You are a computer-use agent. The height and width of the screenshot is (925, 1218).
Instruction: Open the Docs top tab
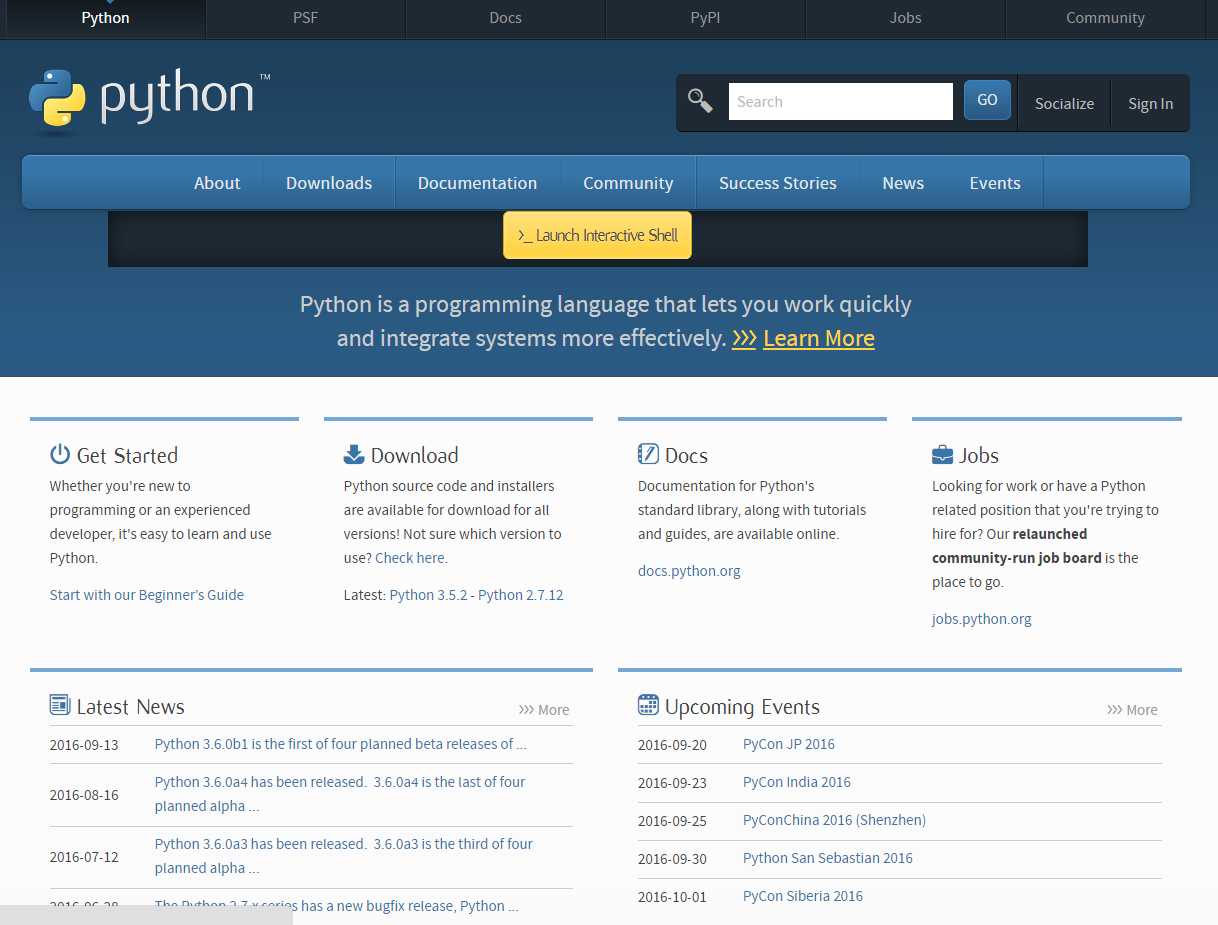[505, 18]
